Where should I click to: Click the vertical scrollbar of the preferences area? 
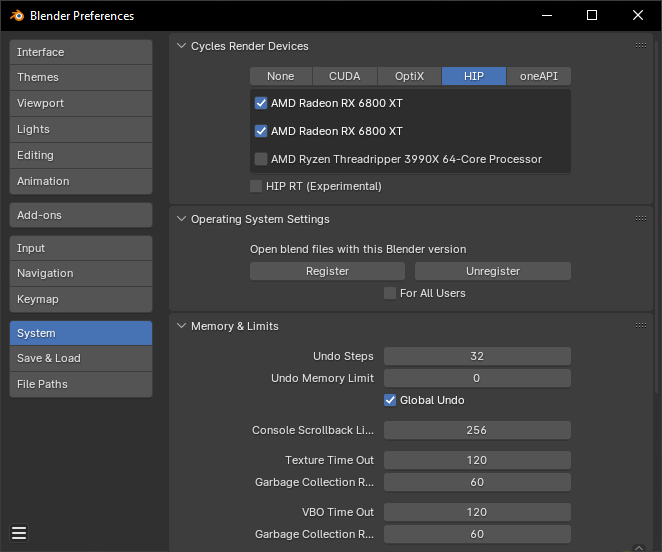click(x=657, y=215)
